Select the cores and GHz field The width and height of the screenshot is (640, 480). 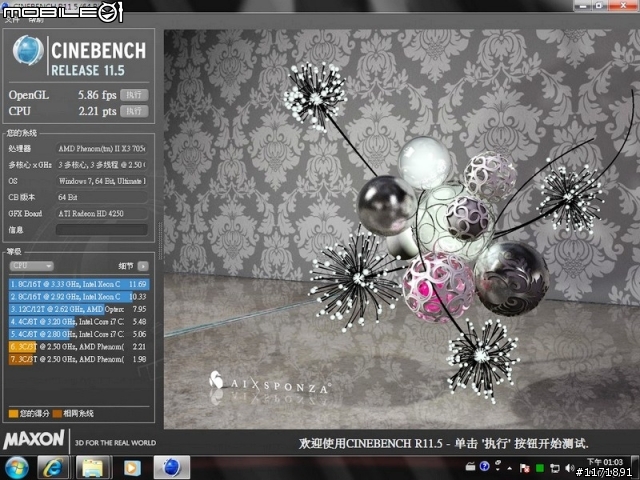click(x=102, y=165)
